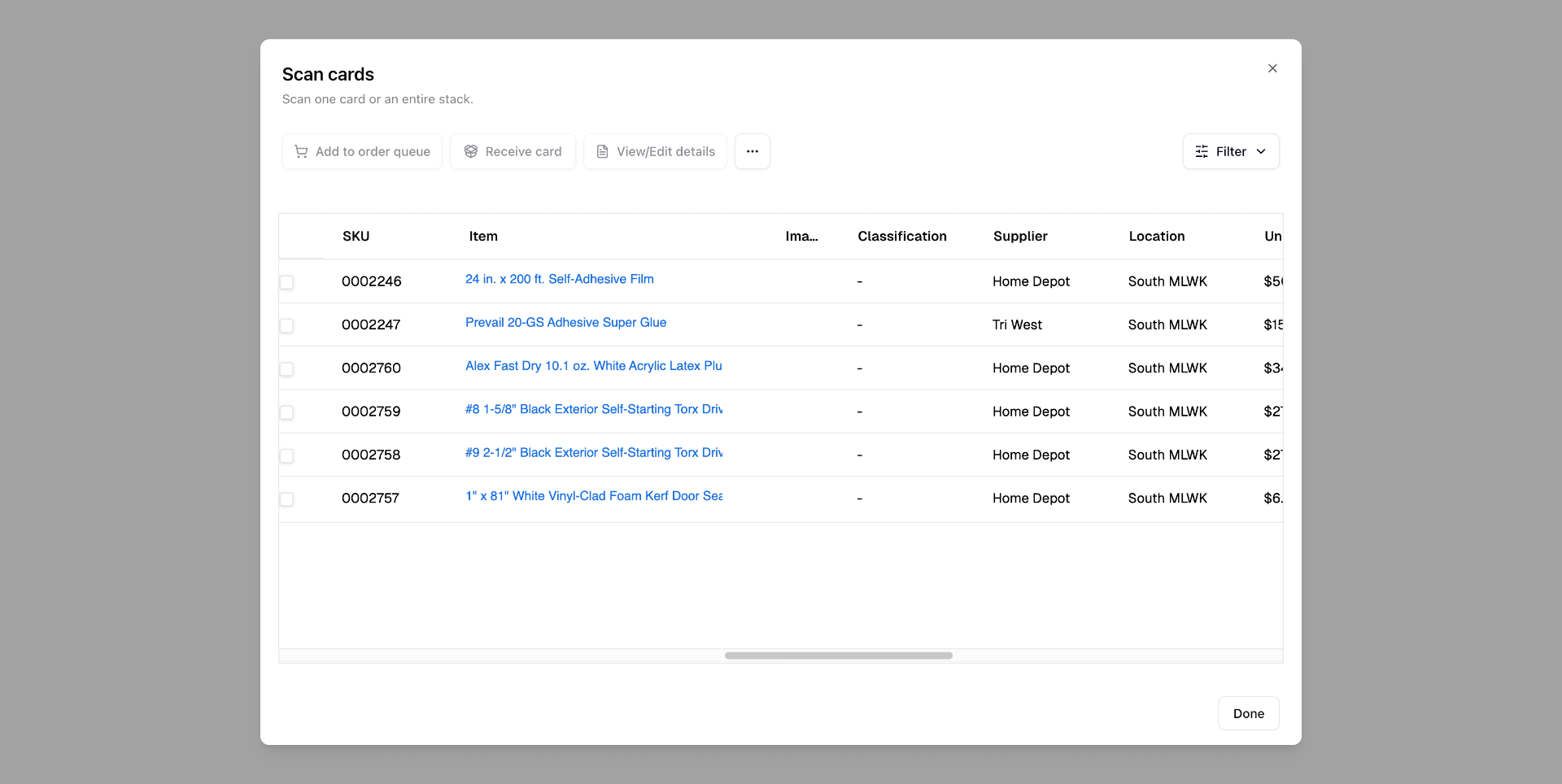The width and height of the screenshot is (1562, 784).
Task: Mark the checkbox for SKU 0002758
Action: [286, 455]
